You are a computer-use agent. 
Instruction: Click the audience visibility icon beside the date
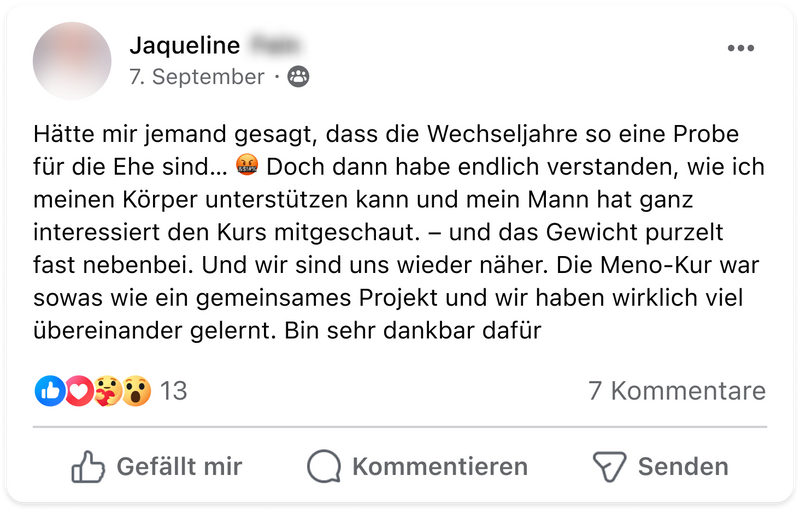(x=298, y=77)
